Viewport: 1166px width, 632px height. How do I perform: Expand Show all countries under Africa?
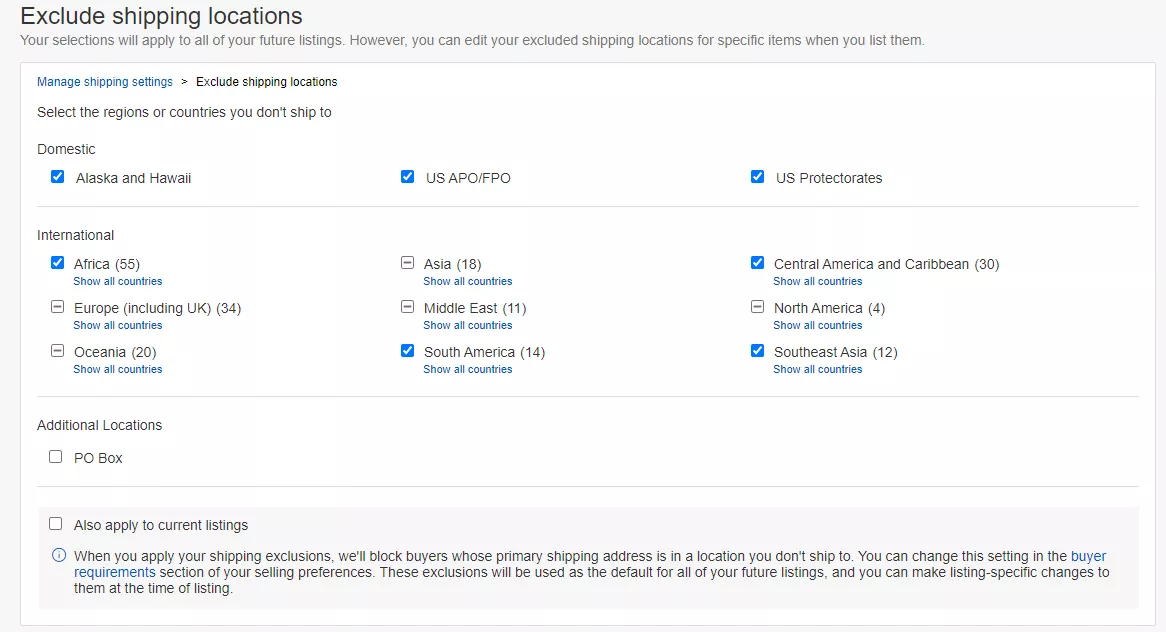[117, 282]
